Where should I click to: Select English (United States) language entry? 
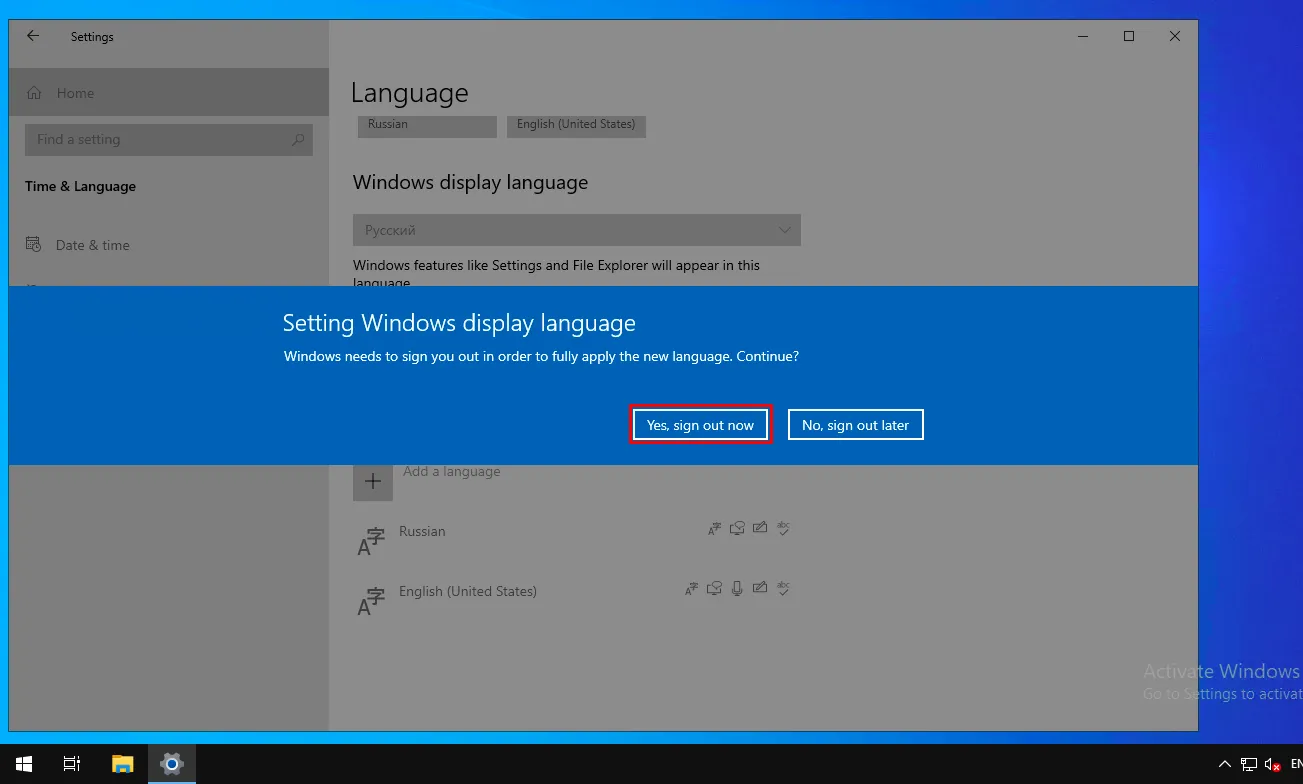[x=467, y=592]
